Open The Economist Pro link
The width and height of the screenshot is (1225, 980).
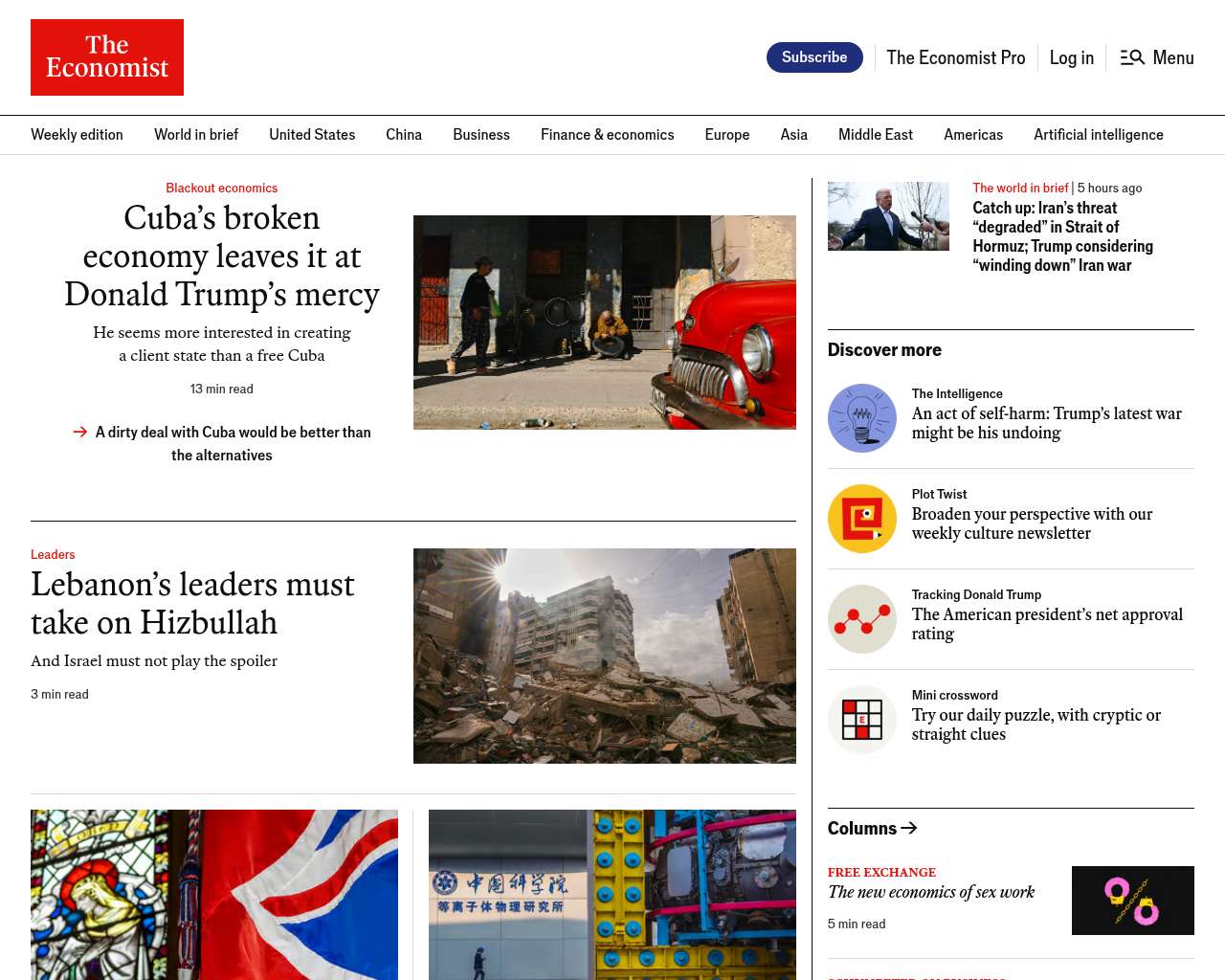pyautogui.click(x=956, y=57)
